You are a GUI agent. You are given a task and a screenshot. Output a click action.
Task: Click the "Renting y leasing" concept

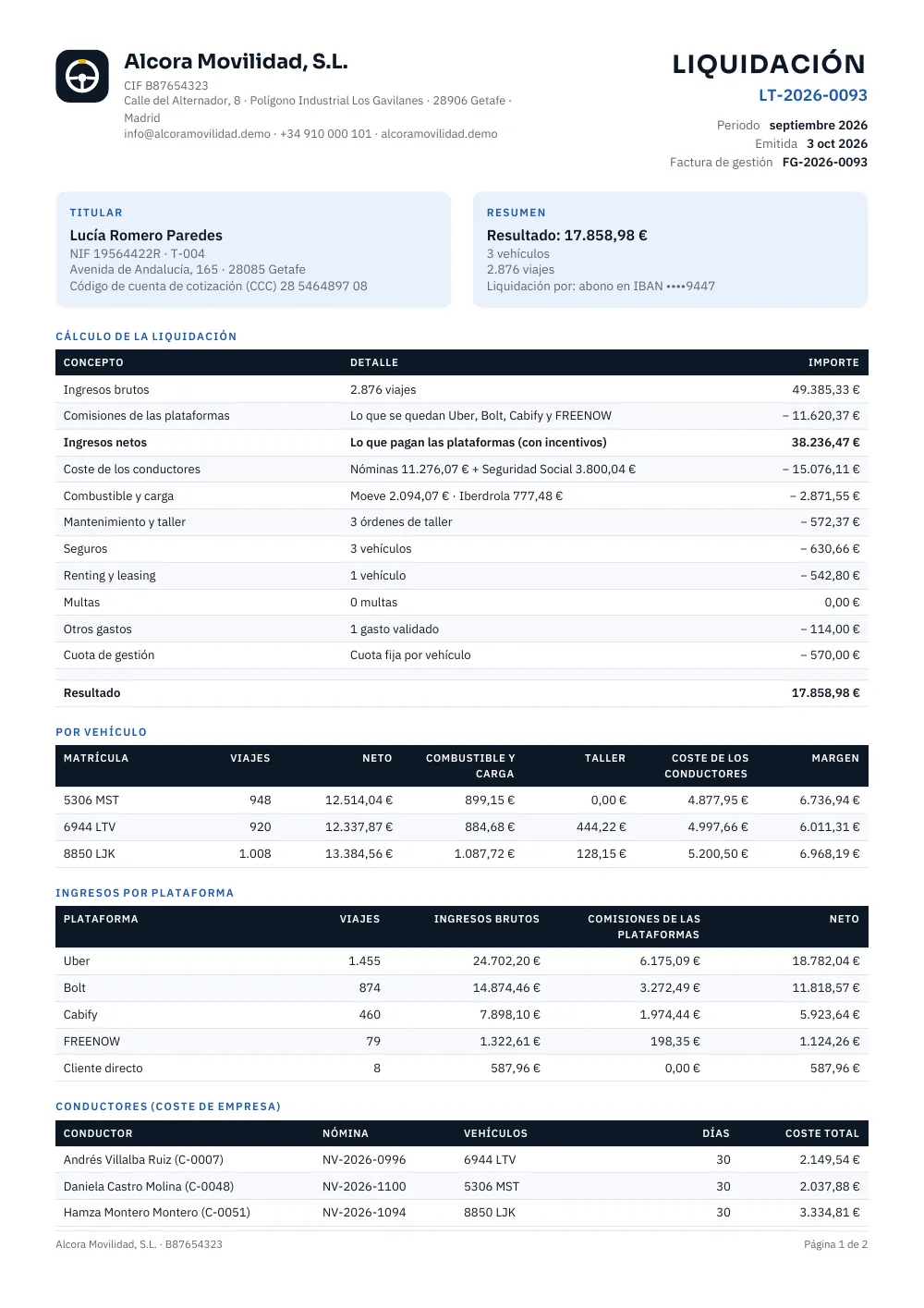tap(110, 576)
